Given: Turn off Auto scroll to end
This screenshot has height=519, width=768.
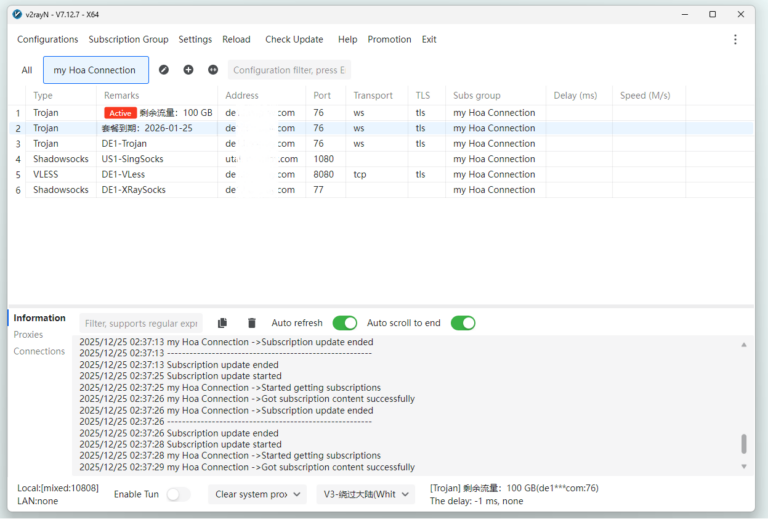Looking at the screenshot, I should pos(462,323).
